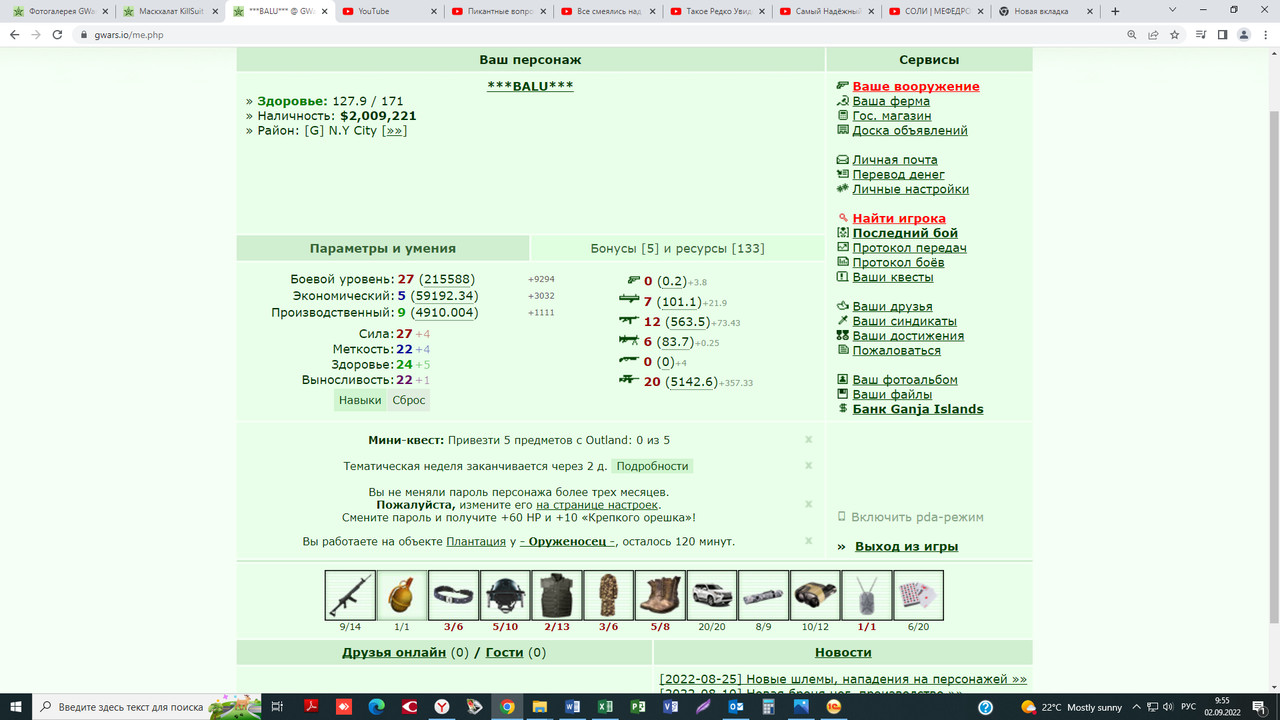Click the Windows taskbar search box
Screen dimensions: 1280x720
(x=148, y=707)
